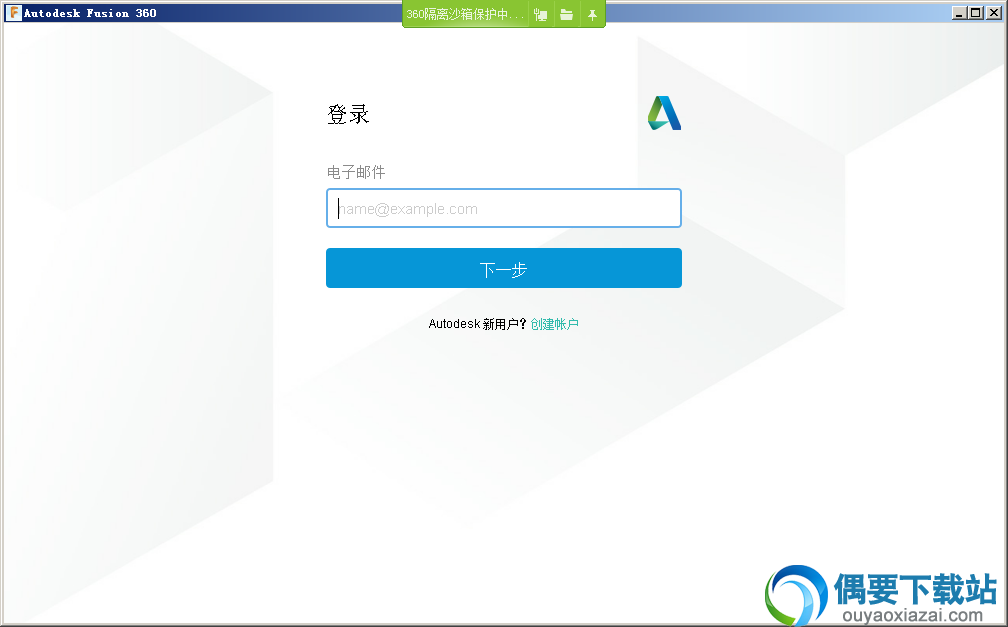The image size is (1008, 627).
Task: Click the Fusion 360 title bar icon
Action: coord(13,13)
